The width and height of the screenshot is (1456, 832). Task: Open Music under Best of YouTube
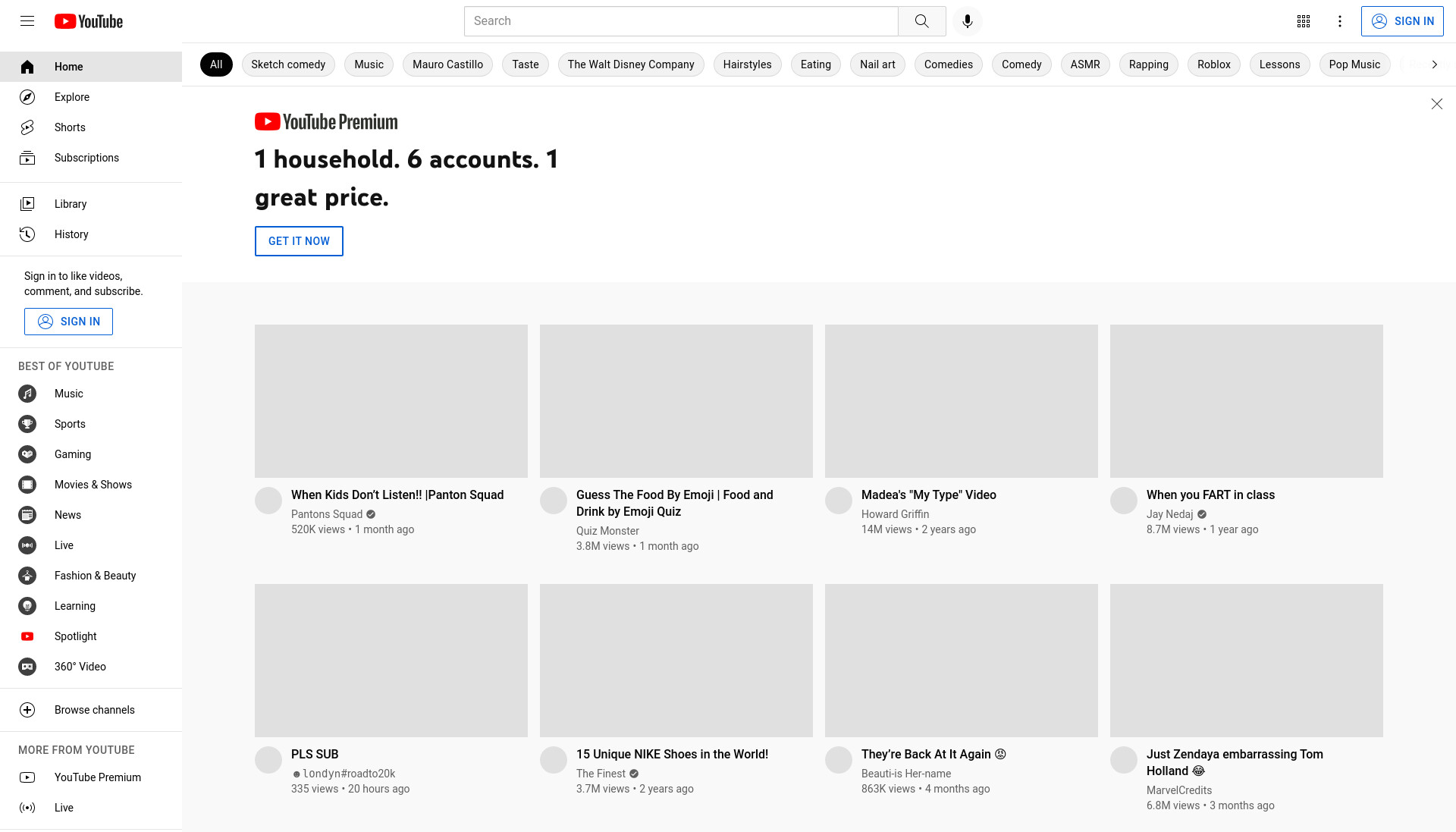click(91, 394)
